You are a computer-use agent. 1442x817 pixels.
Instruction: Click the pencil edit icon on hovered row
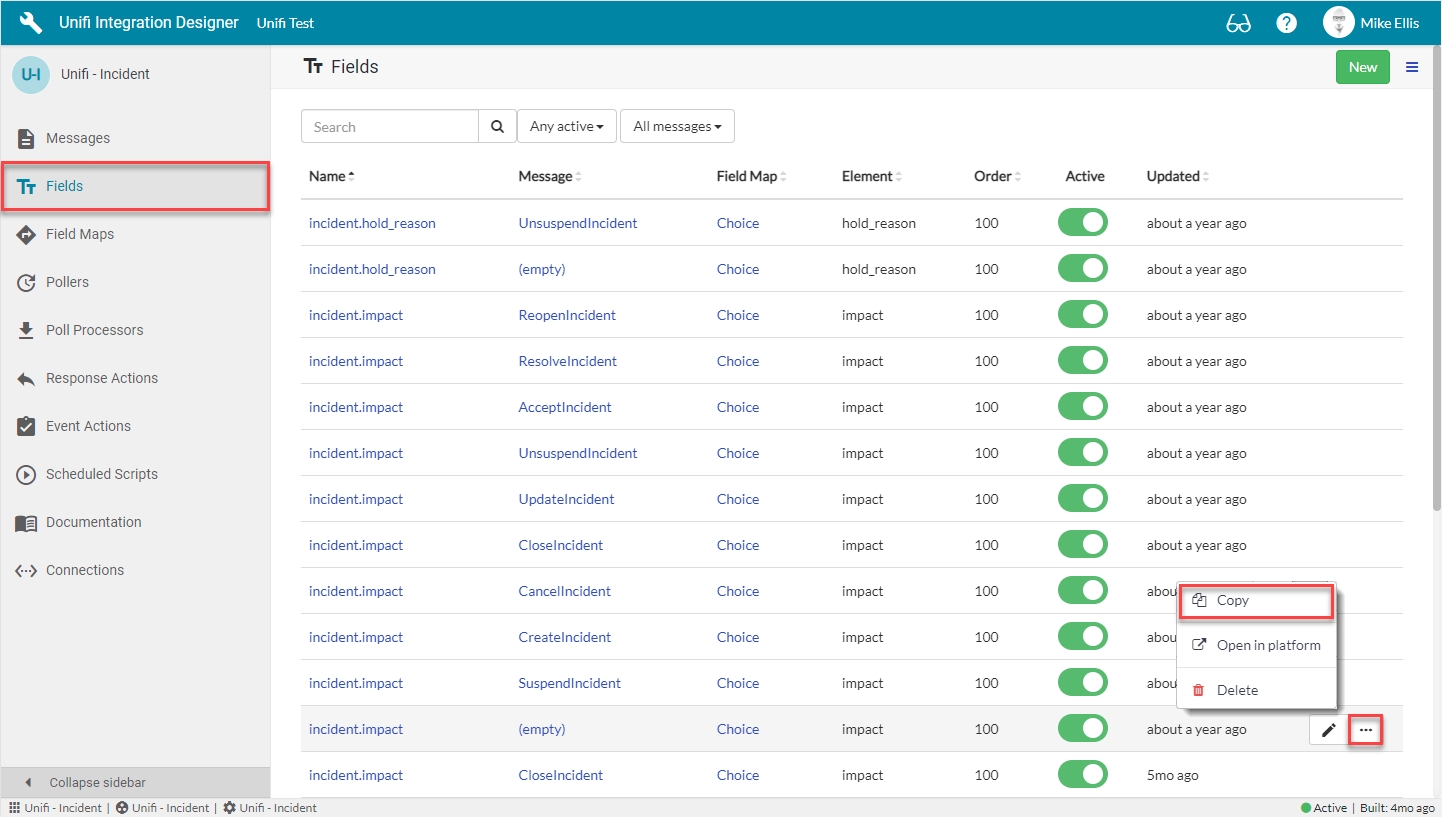[1328, 731]
